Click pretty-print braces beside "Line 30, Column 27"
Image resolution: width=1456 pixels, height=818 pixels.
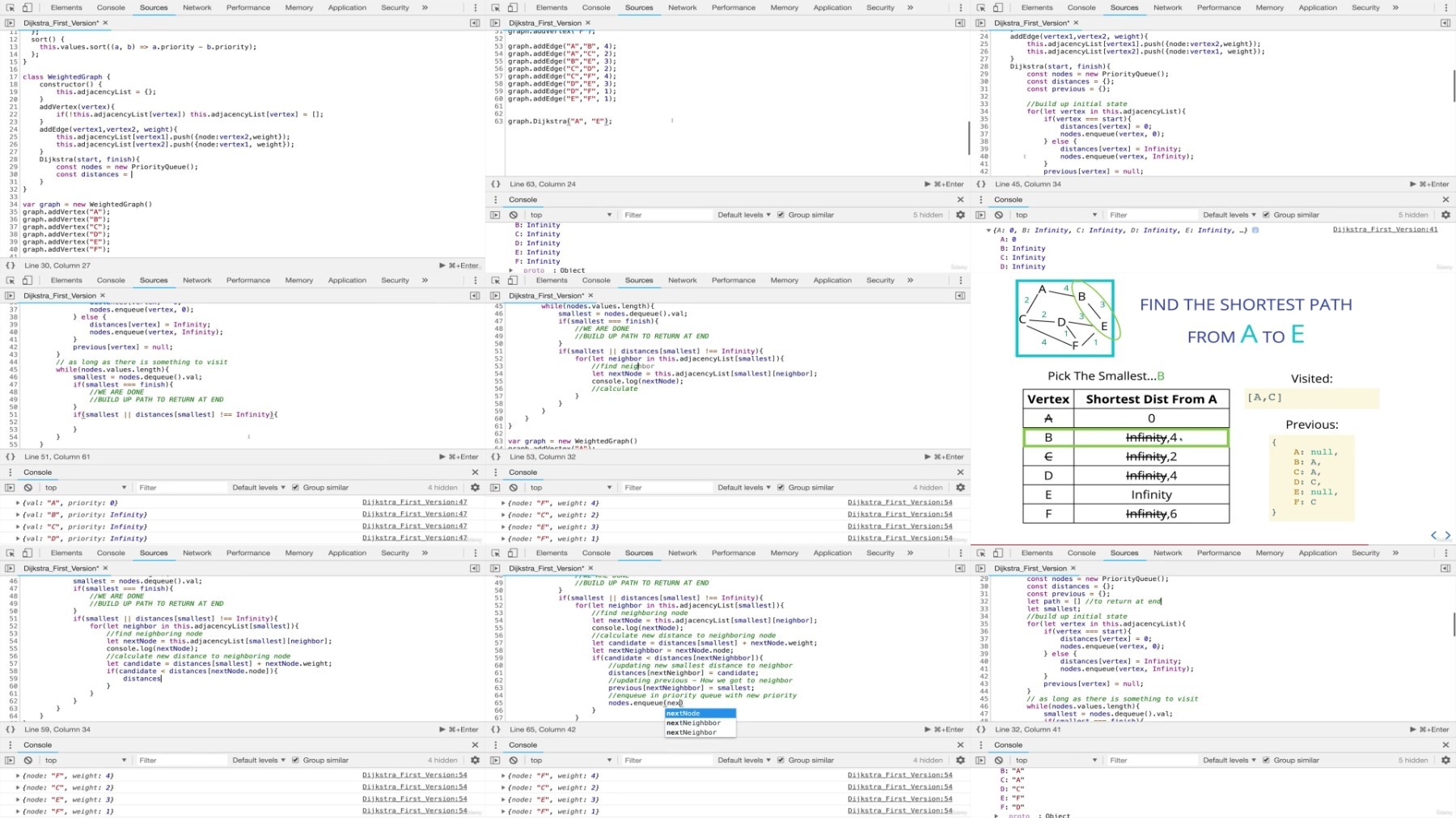11,265
